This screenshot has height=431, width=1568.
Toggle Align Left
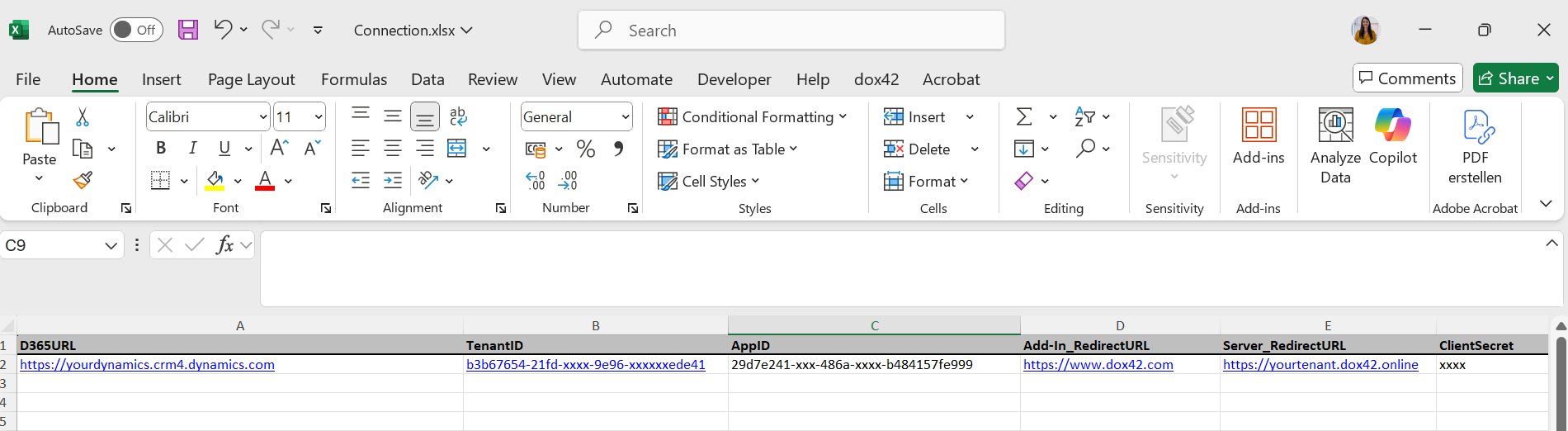click(x=361, y=149)
